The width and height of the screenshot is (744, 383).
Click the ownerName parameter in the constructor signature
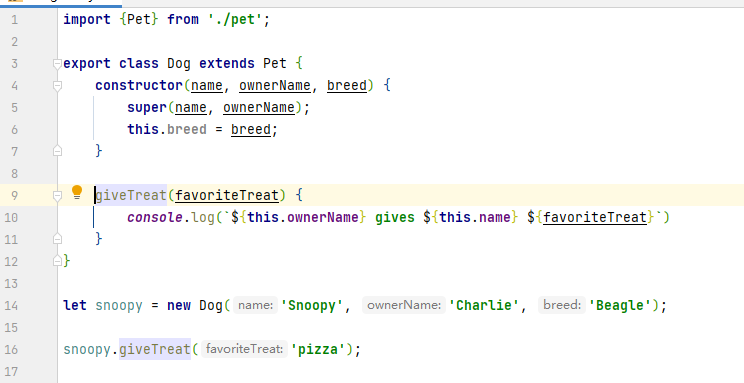tap(275, 85)
